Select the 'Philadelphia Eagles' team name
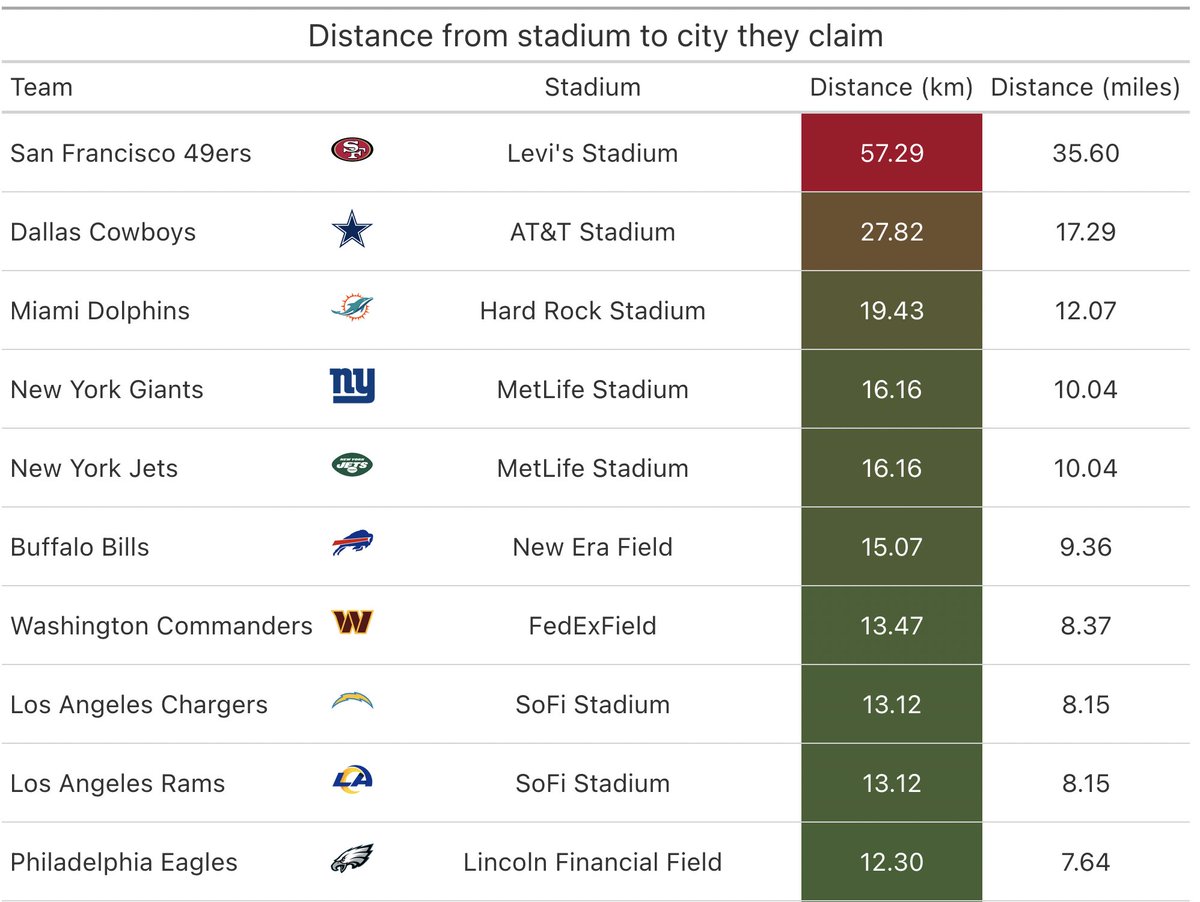The image size is (1200, 902). point(124,862)
